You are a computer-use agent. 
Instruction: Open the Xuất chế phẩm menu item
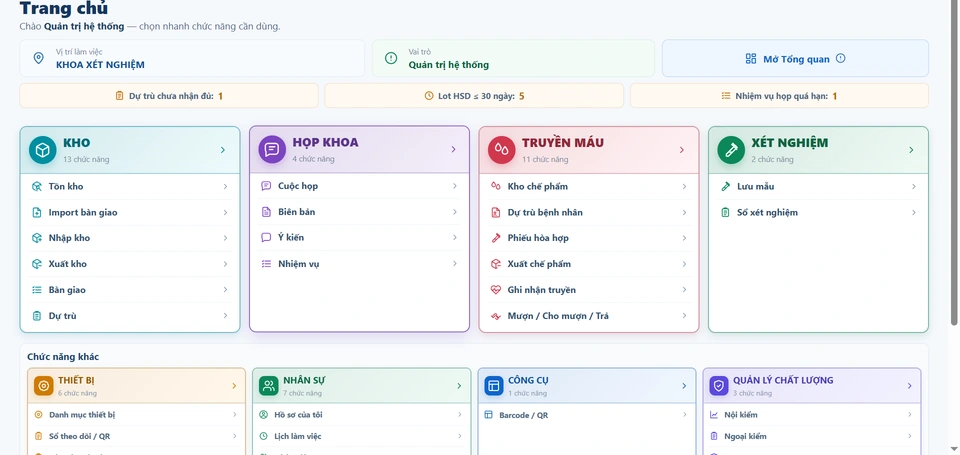point(589,264)
